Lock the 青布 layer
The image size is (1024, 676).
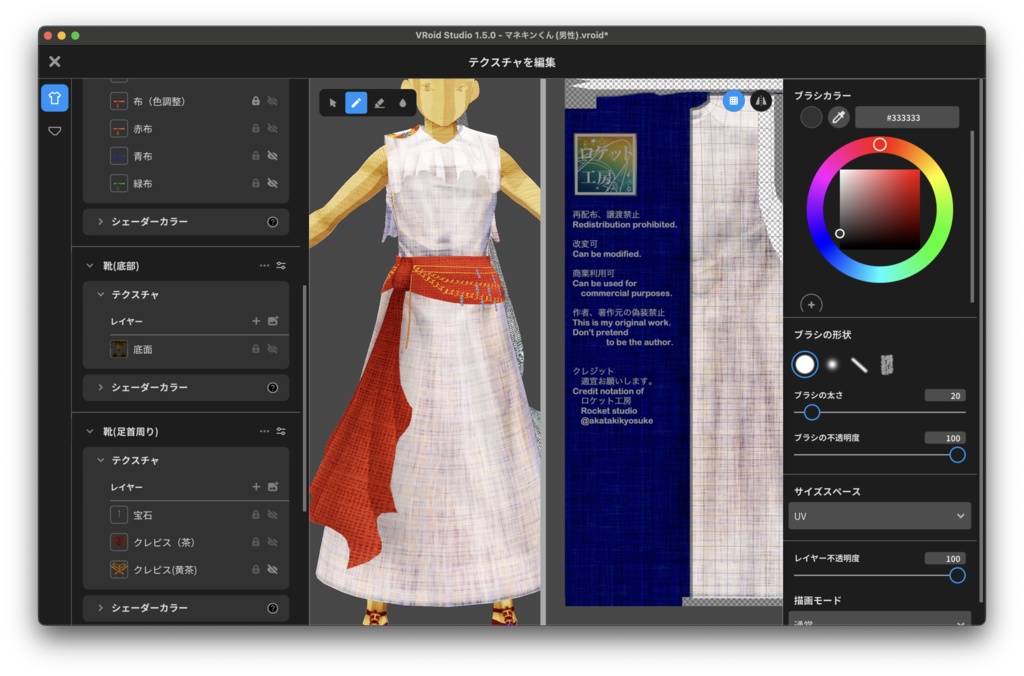tap(256, 156)
